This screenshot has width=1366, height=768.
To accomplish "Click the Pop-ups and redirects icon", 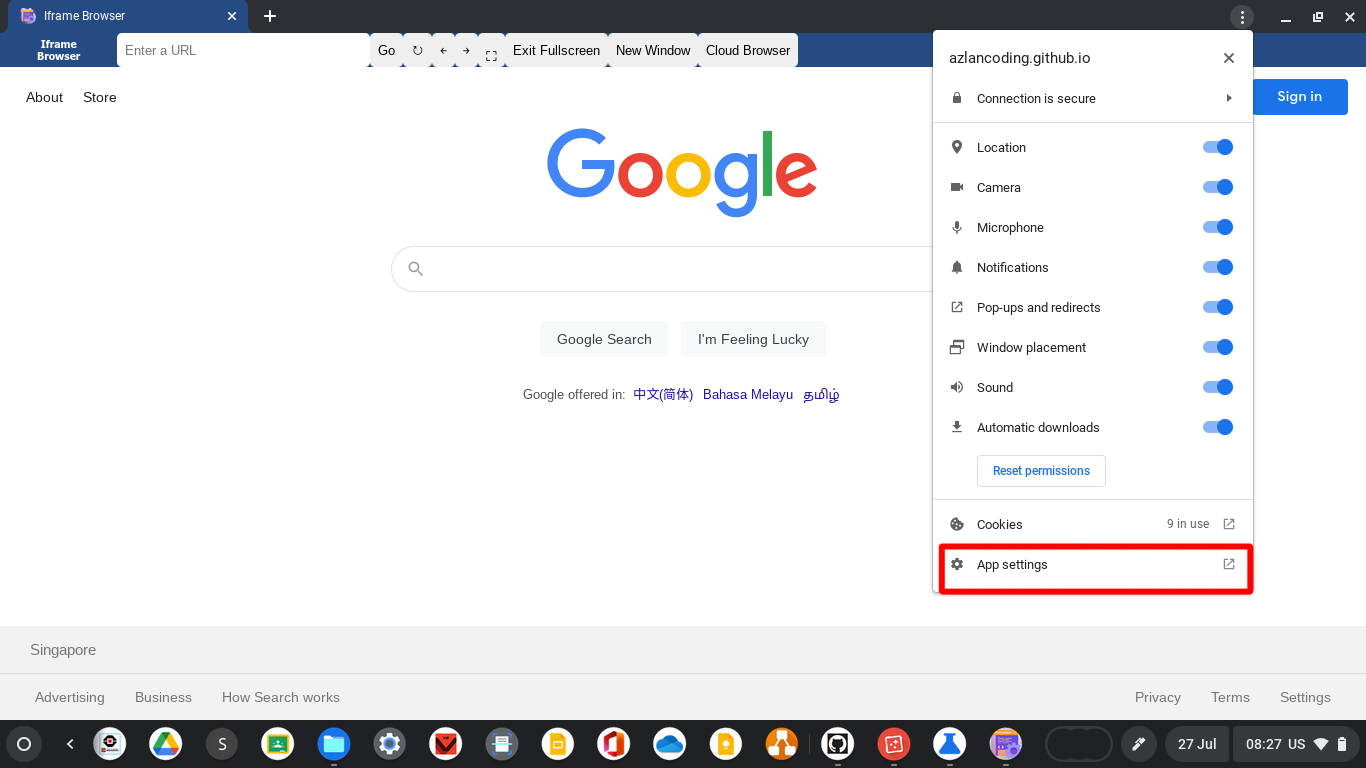I will pyautogui.click(x=957, y=307).
